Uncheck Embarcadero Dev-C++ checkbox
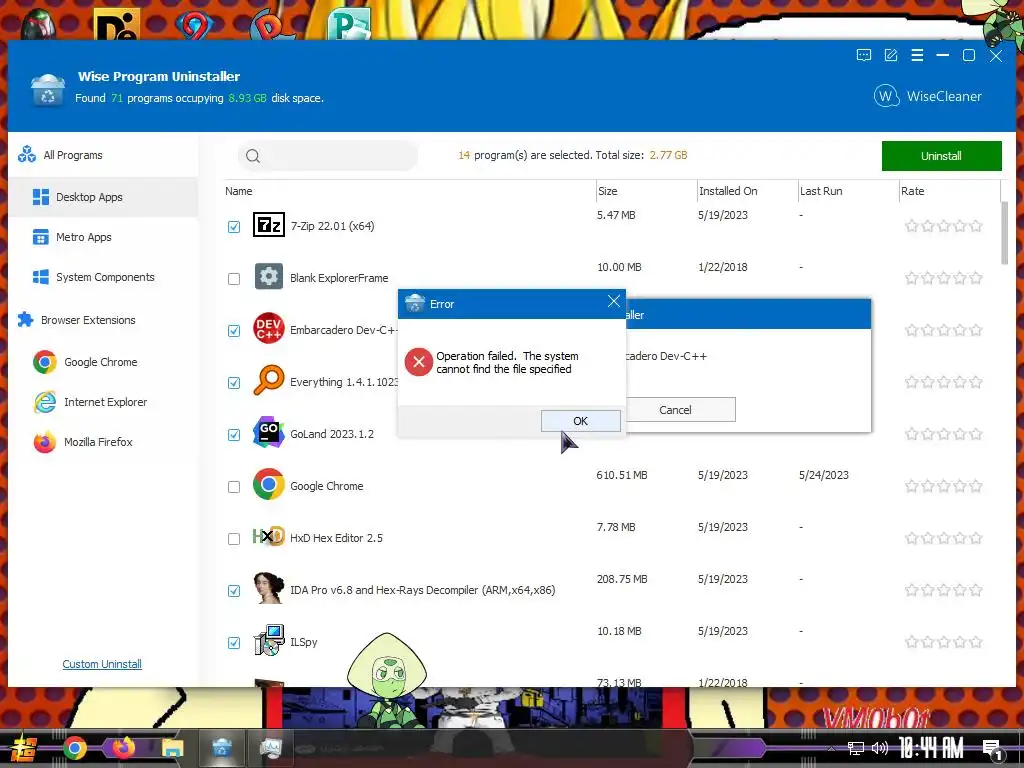The height and width of the screenshot is (768, 1024). pyautogui.click(x=234, y=330)
